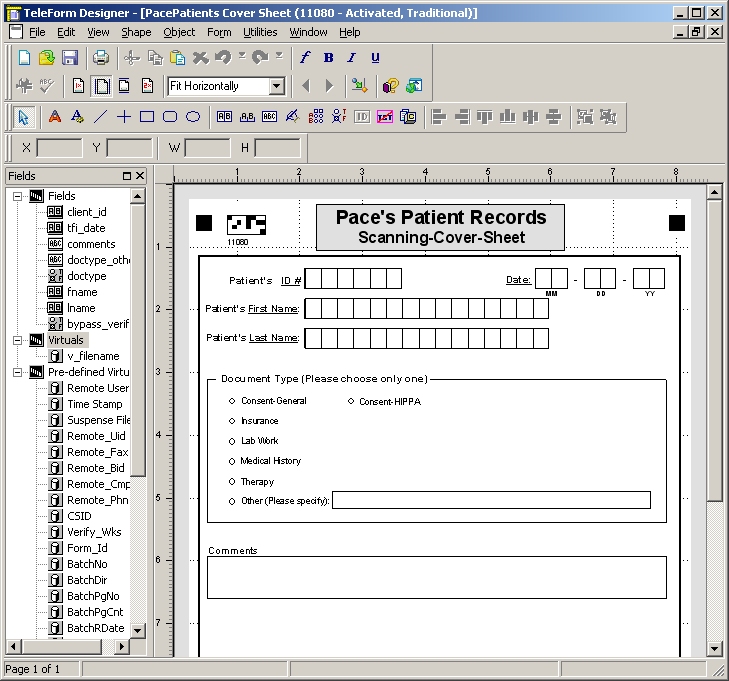729x681 pixels.
Task: Select the Consent-General radio bubble
Action: click(x=232, y=401)
